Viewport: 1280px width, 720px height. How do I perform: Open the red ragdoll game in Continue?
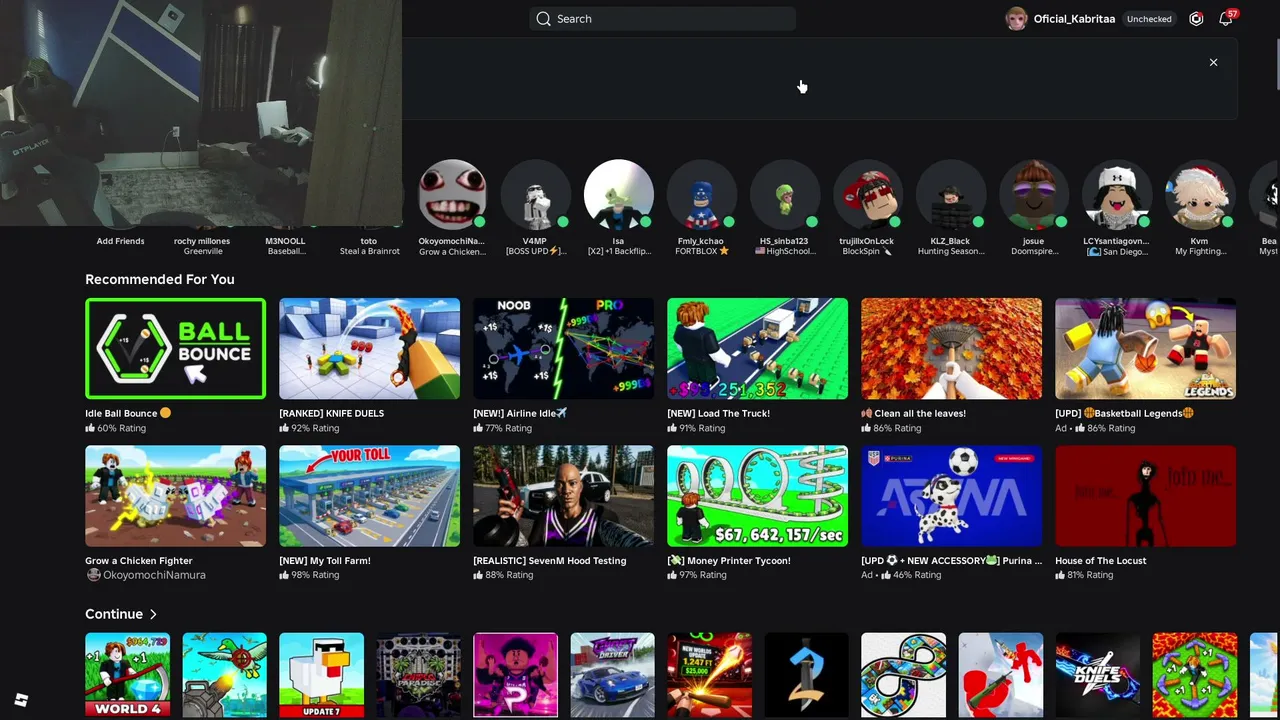coord(1001,675)
